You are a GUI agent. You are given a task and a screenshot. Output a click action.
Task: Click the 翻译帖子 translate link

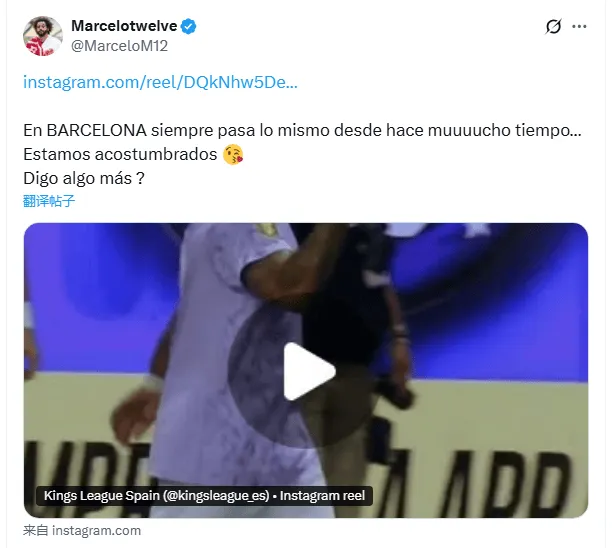coord(49,201)
